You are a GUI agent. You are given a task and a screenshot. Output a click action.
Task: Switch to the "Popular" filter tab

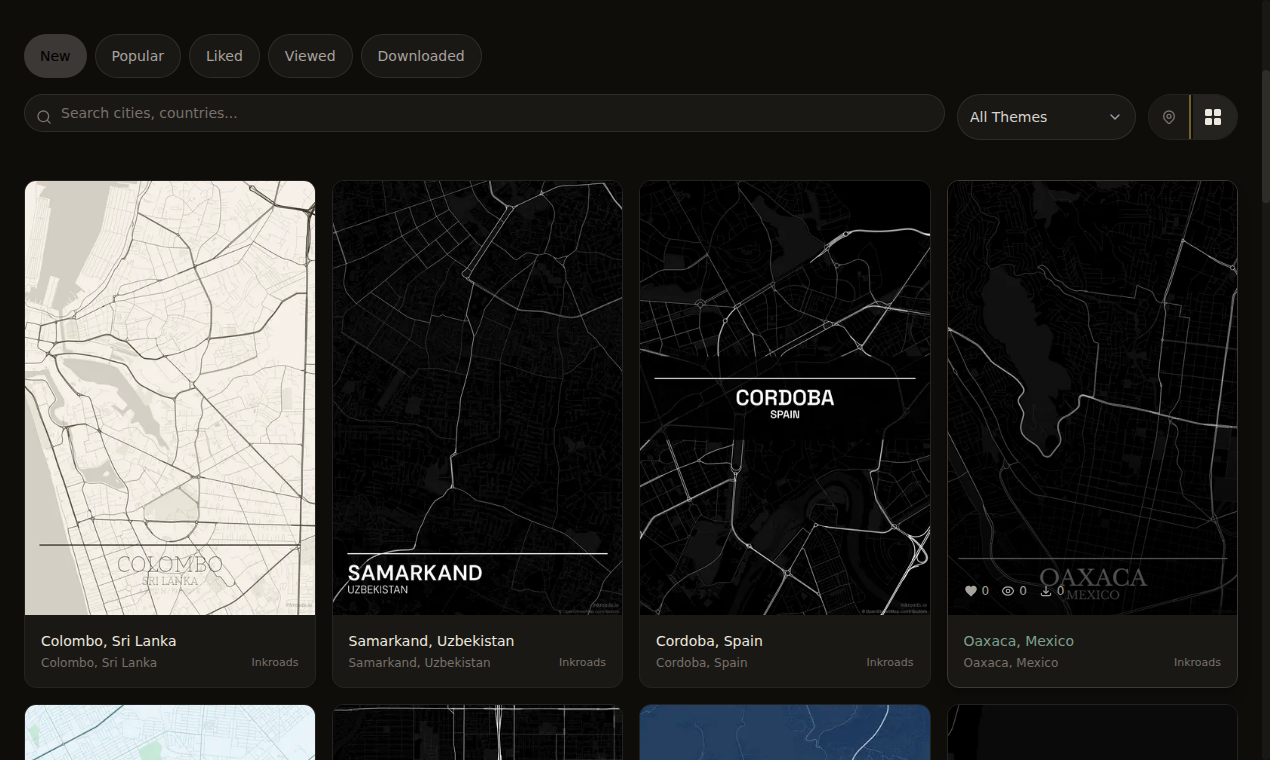(x=138, y=56)
